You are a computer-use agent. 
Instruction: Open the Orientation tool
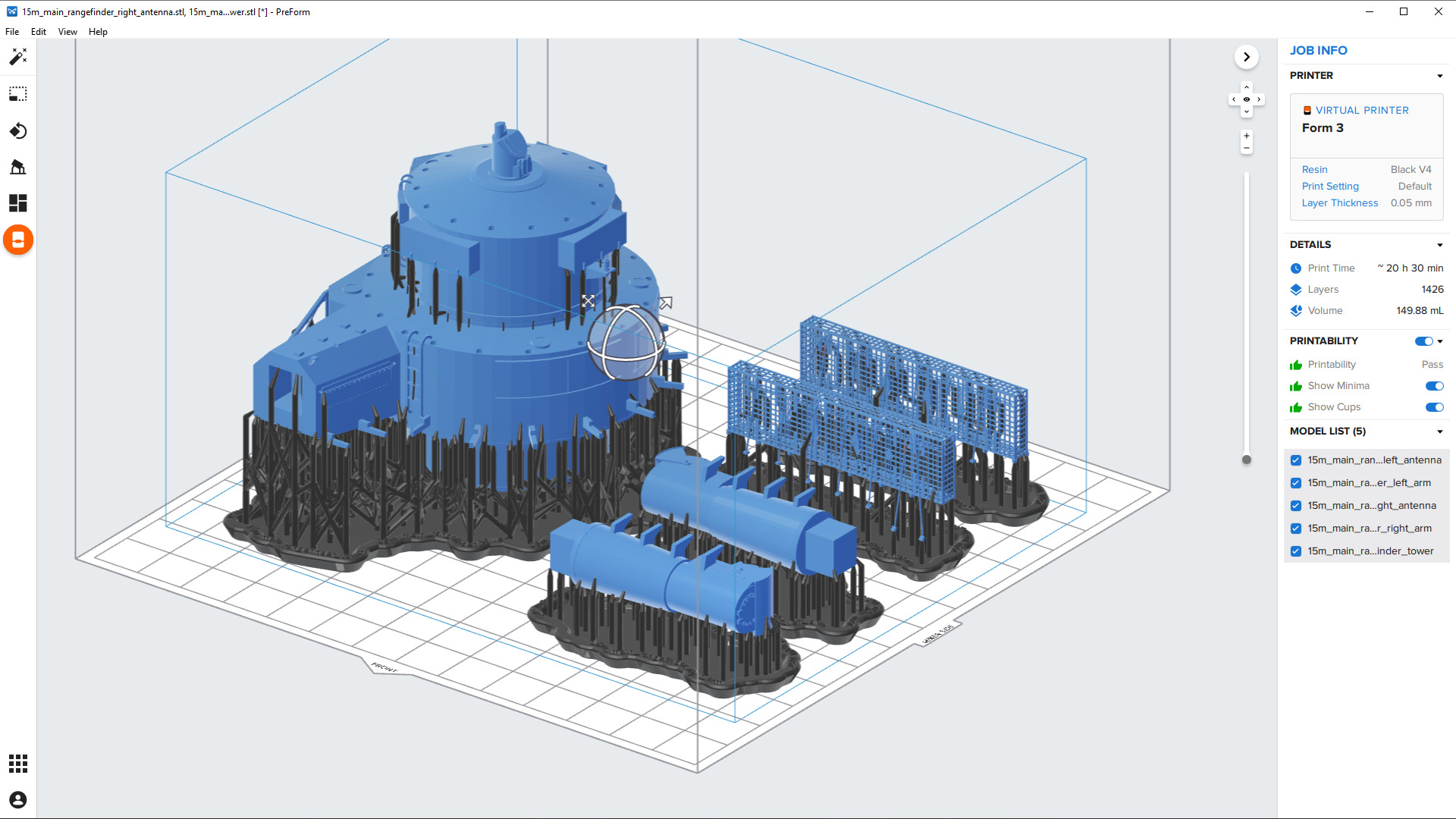click(x=18, y=130)
